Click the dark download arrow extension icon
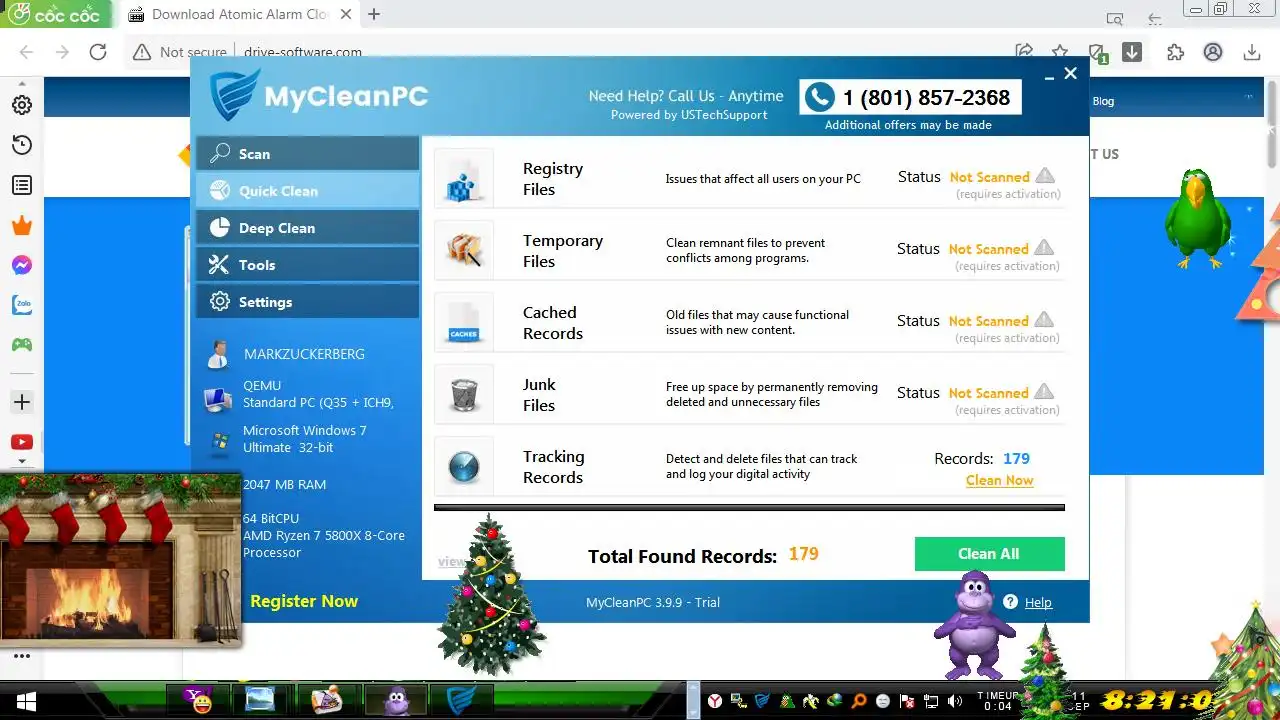Screen dimensions: 1280x720 [1132, 52]
